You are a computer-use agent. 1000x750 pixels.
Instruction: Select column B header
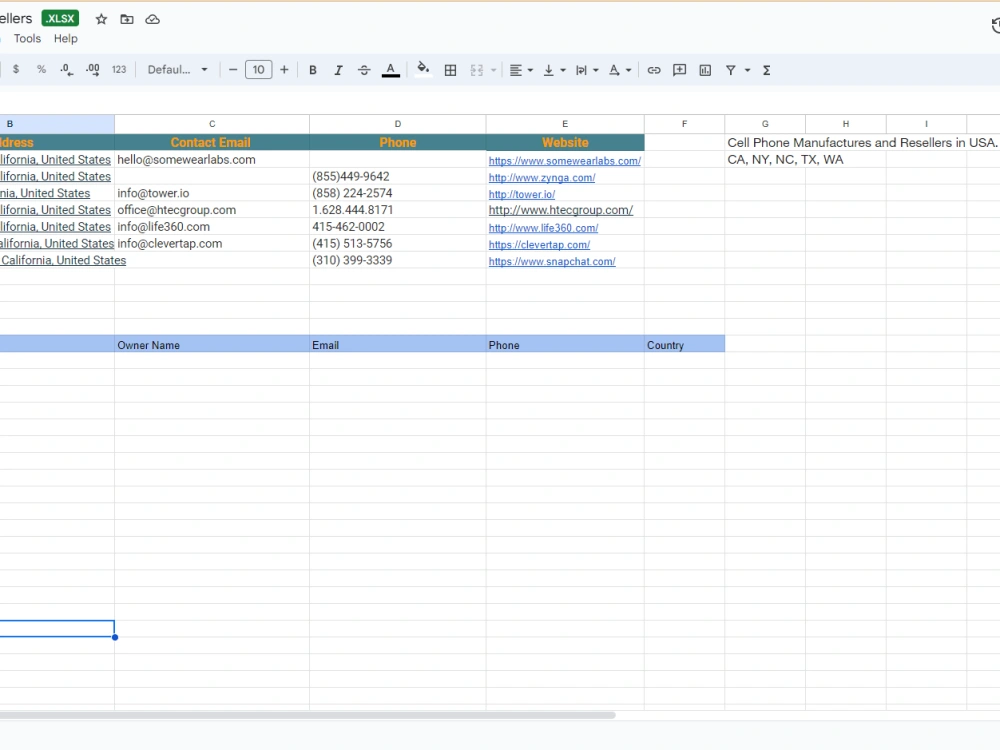(x=57, y=124)
